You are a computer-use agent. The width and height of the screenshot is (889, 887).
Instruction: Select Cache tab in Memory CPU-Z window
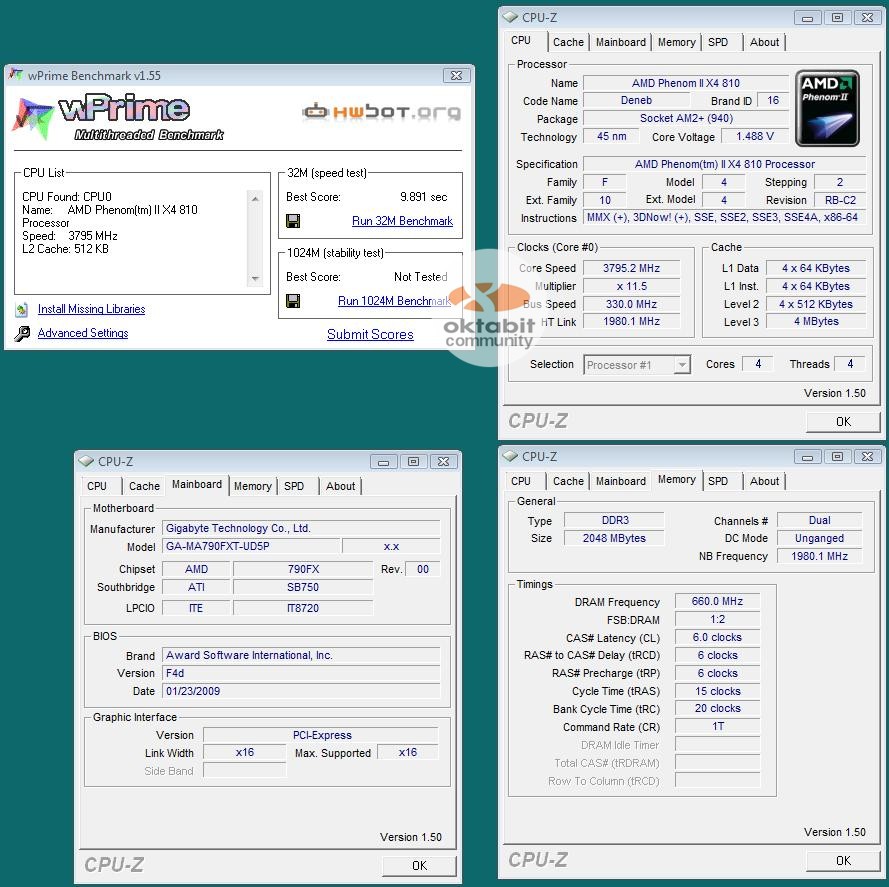568,481
